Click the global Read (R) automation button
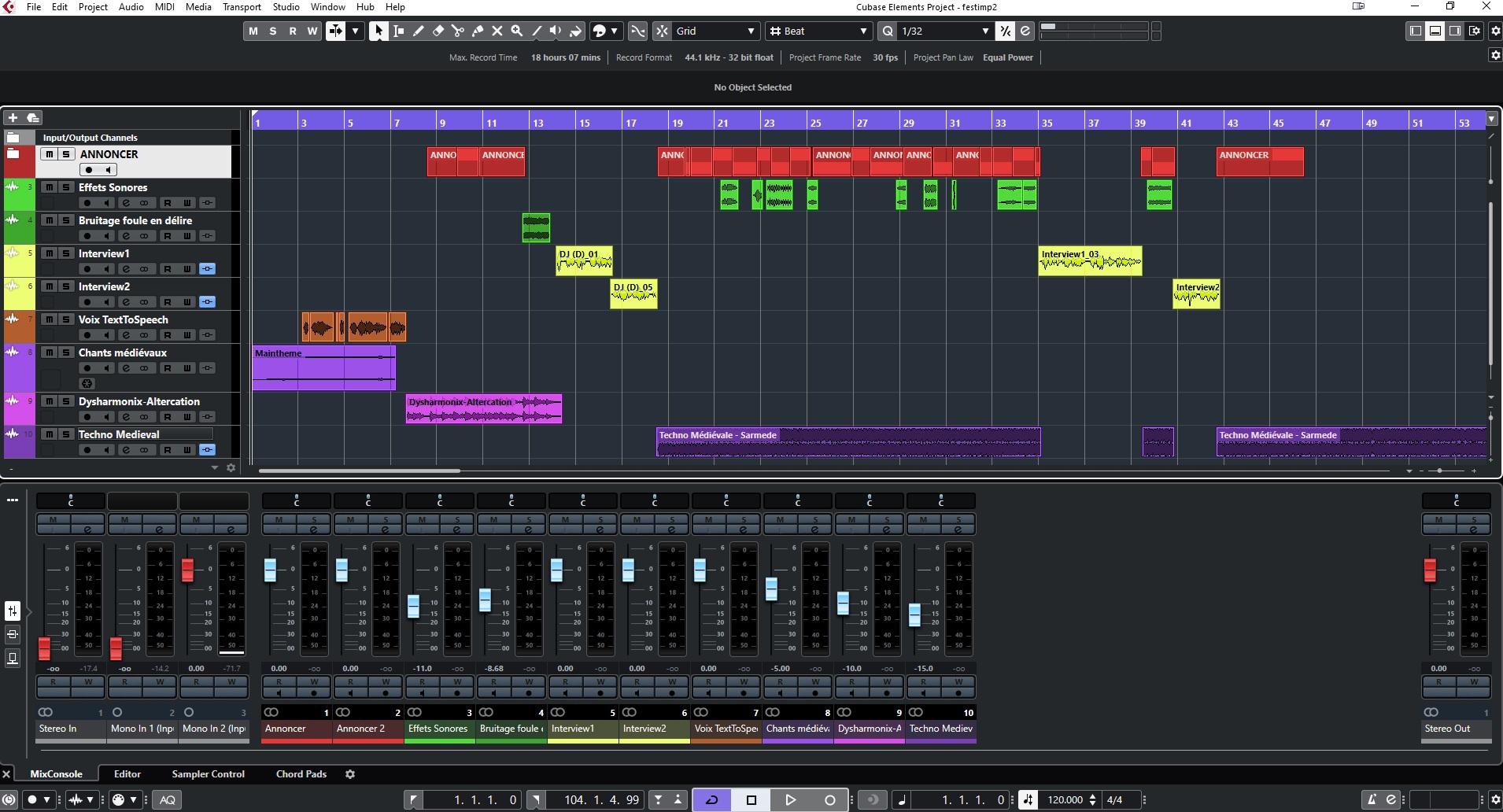The image size is (1503, 812). (x=293, y=31)
